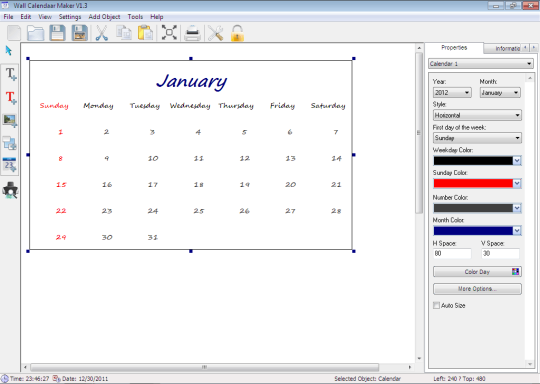Click tab strip left scroll arrow
Image resolution: width=540 pixels, height=384 pixels.
pos(525,48)
